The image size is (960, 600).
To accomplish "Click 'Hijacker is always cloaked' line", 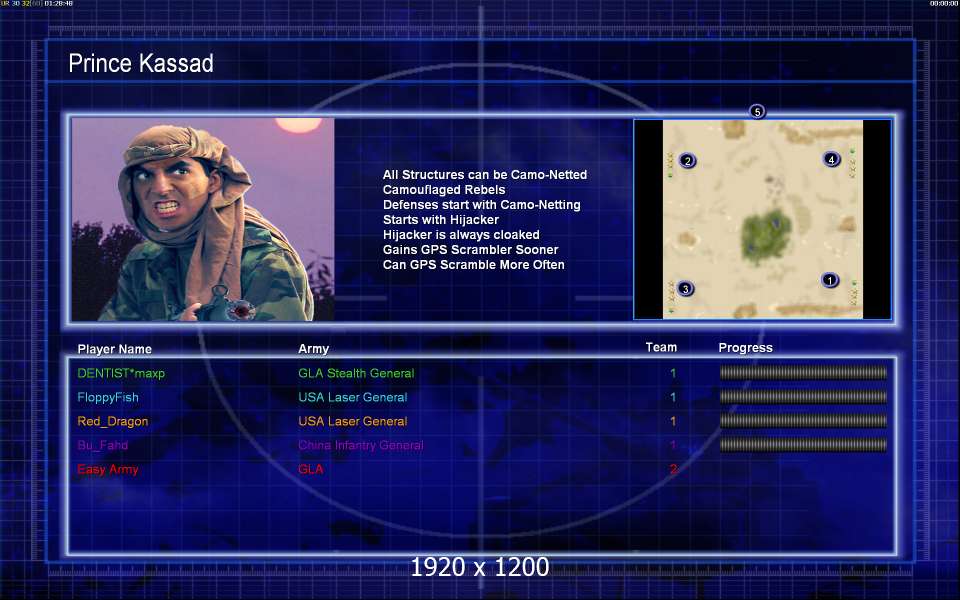I will pyautogui.click(x=461, y=234).
